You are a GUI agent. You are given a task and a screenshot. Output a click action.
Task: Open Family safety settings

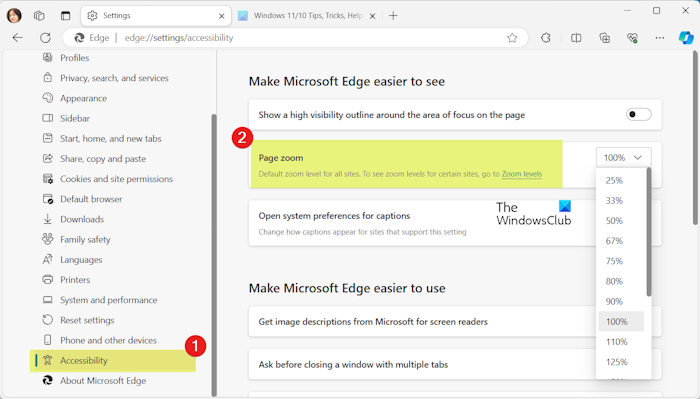85,240
